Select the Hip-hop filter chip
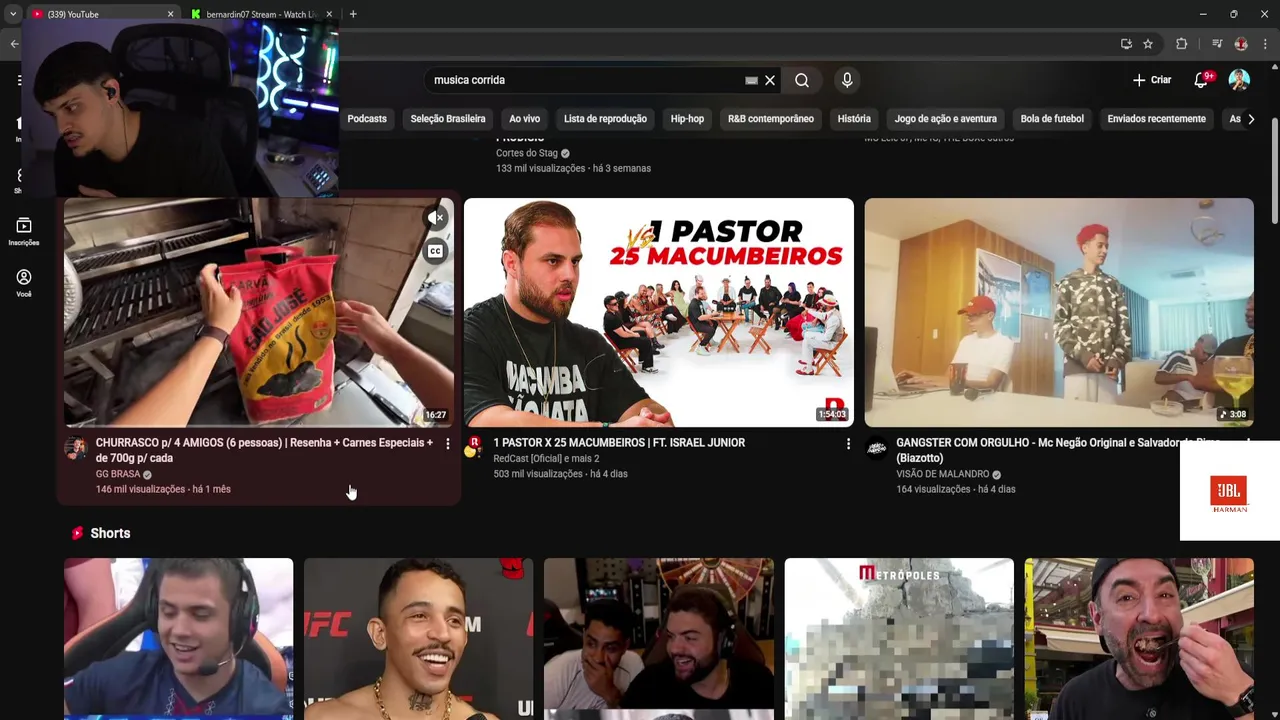This screenshot has width=1280, height=720. pyautogui.click(x=687, y=119)
